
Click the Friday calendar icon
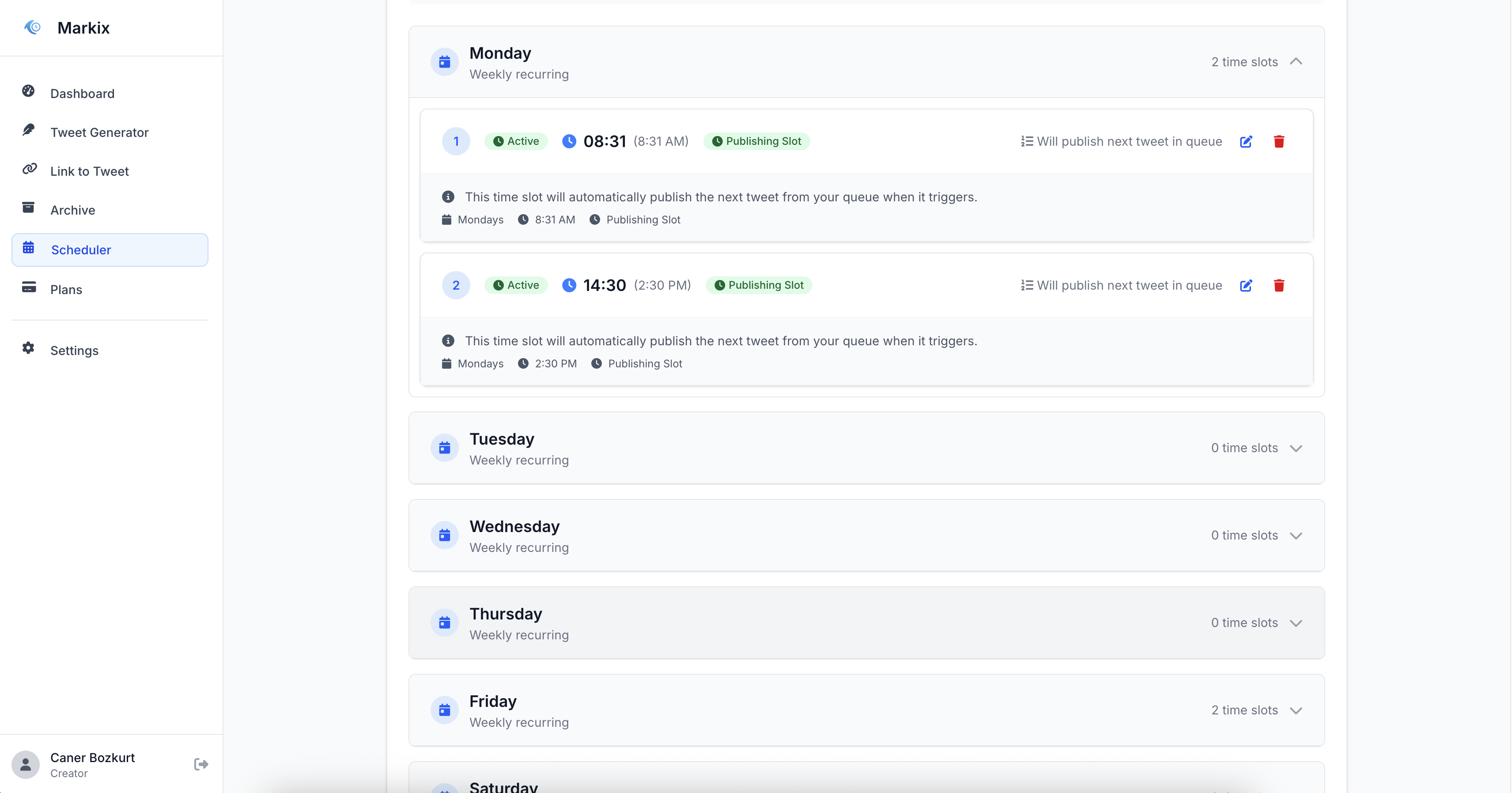(444, 710)
